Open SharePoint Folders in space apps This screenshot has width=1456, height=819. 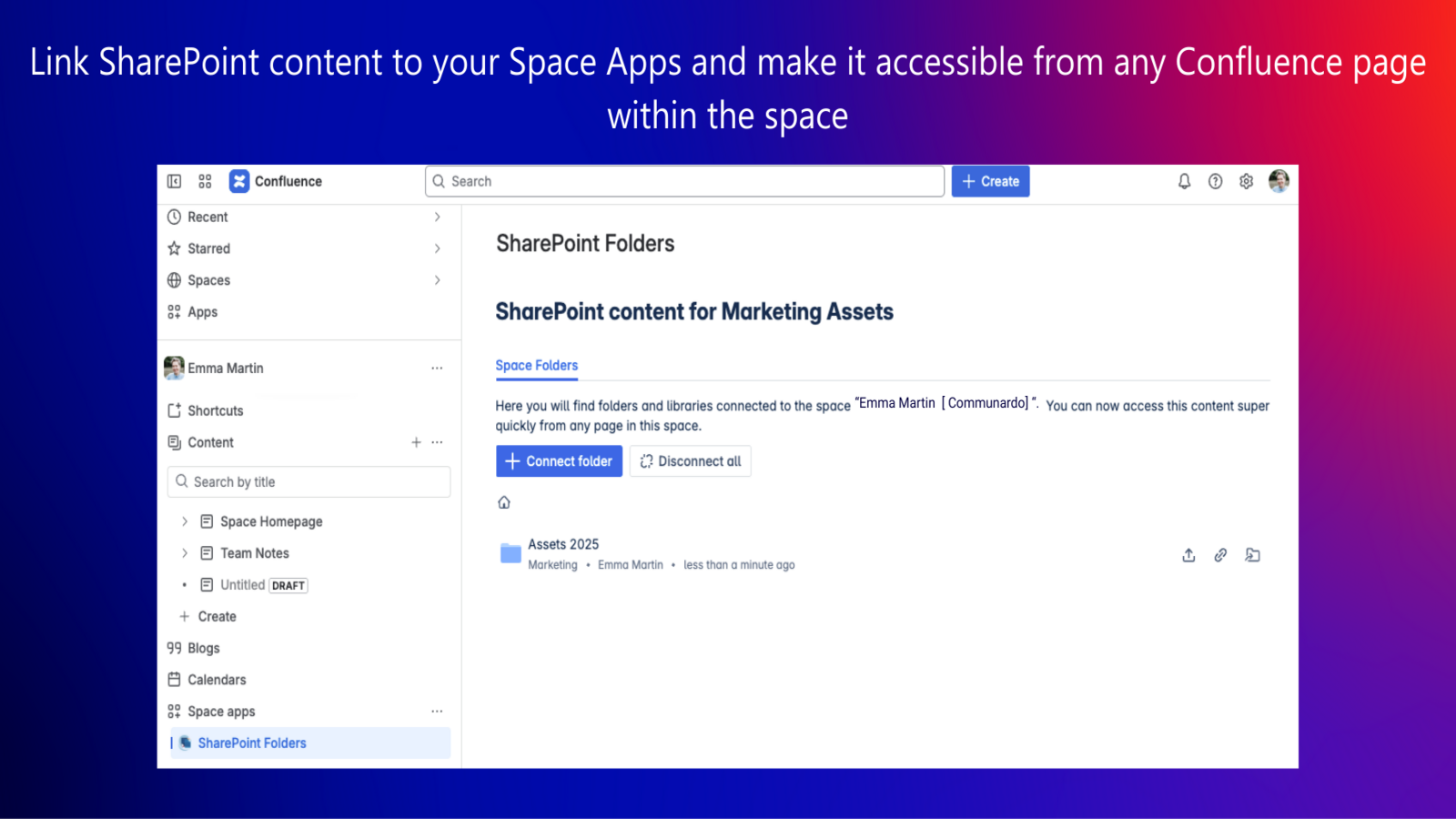point(252,743)
